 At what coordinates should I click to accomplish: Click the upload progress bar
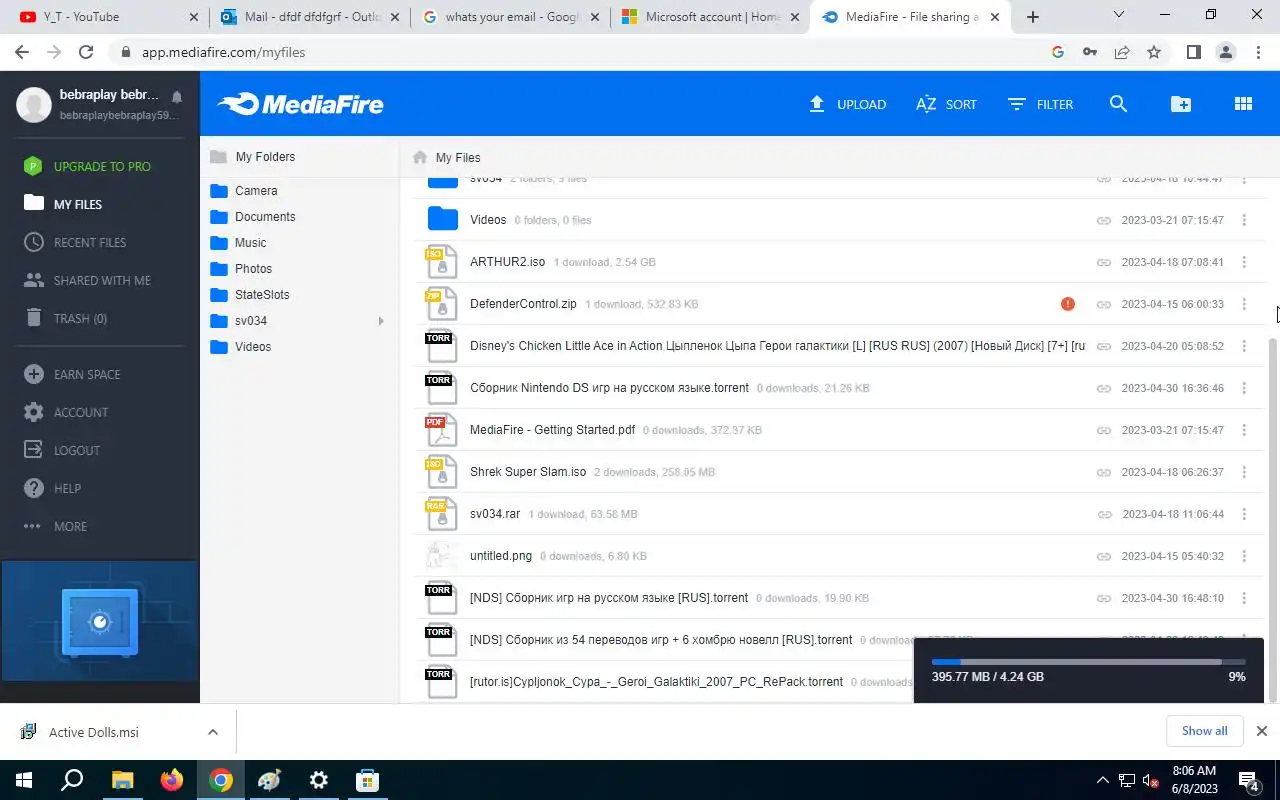(x=1089, y=662)
